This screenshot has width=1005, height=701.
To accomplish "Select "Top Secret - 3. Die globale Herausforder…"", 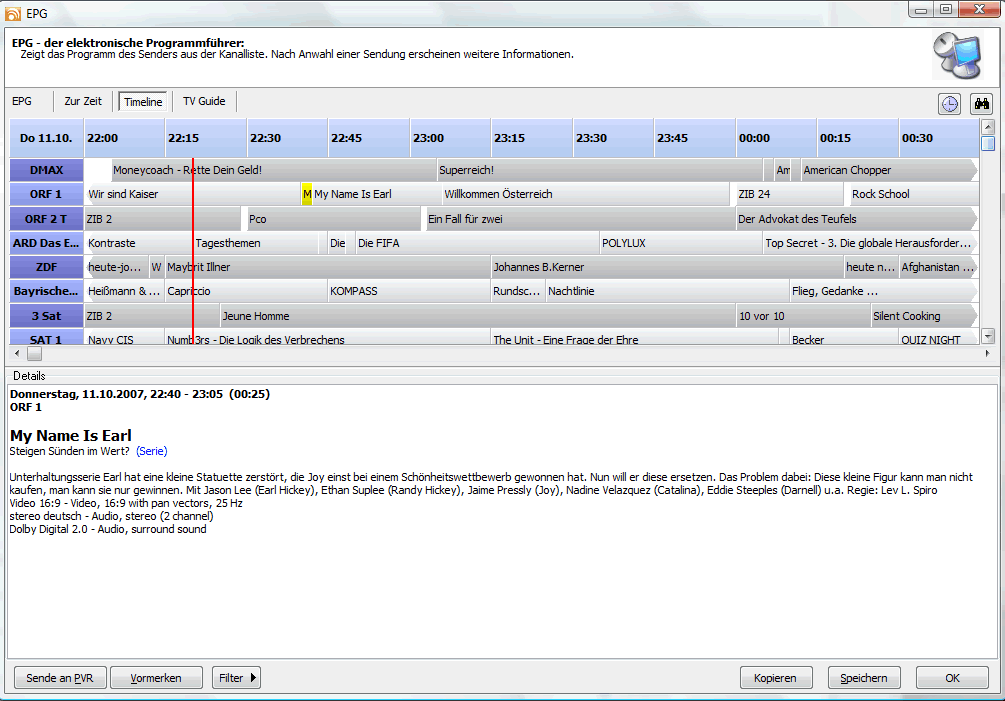I will click(x=870, y=243).
